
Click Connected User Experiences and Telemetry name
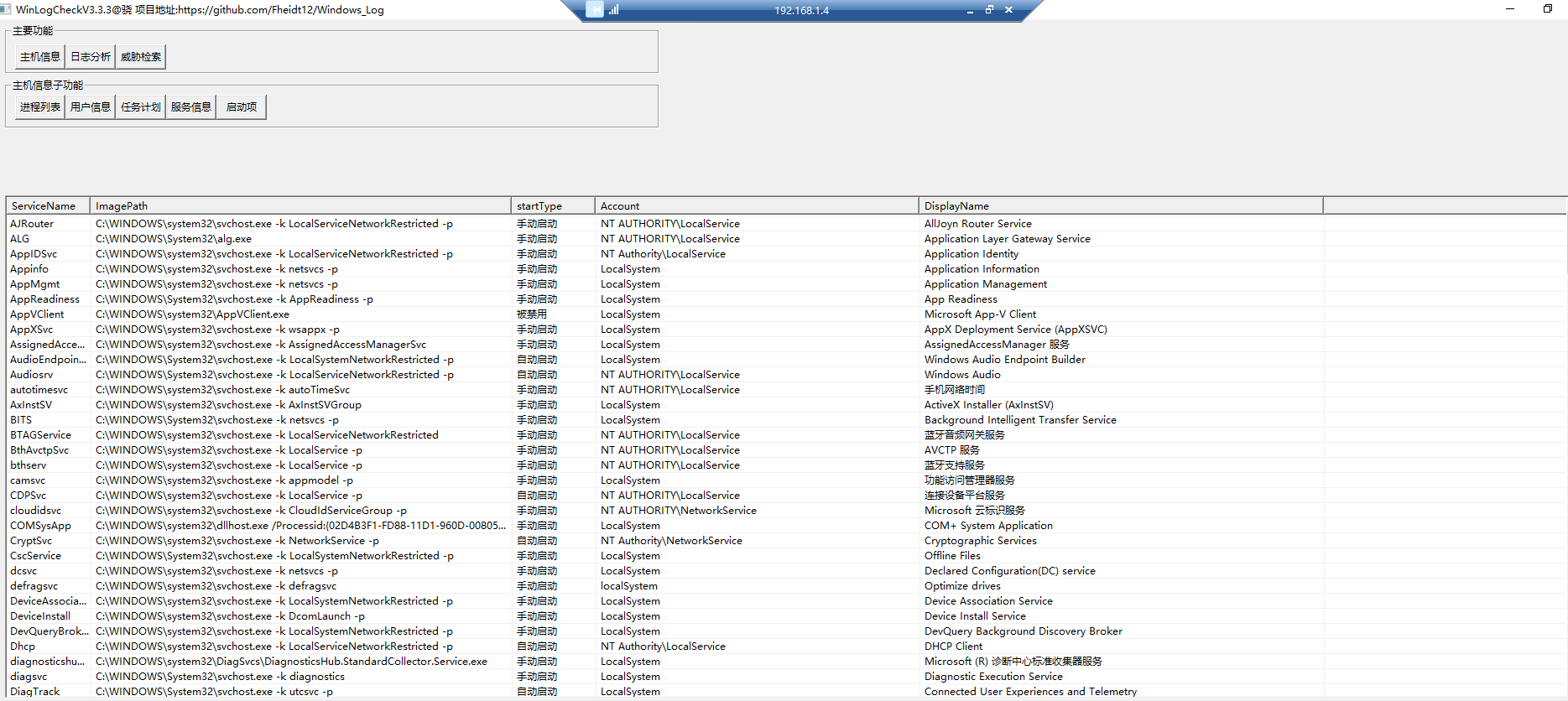tap(1030, 692)
